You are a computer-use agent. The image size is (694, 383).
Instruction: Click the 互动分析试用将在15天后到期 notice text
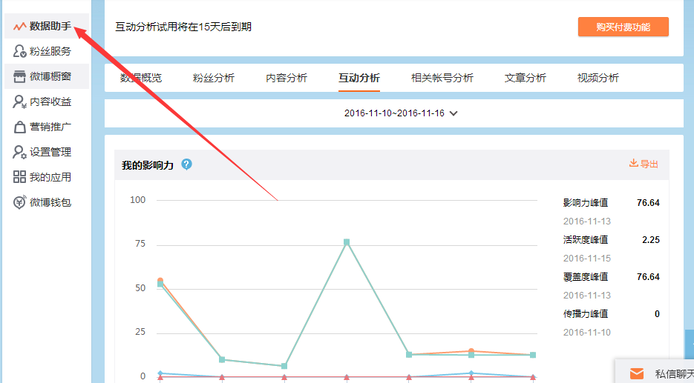point(183,27)
